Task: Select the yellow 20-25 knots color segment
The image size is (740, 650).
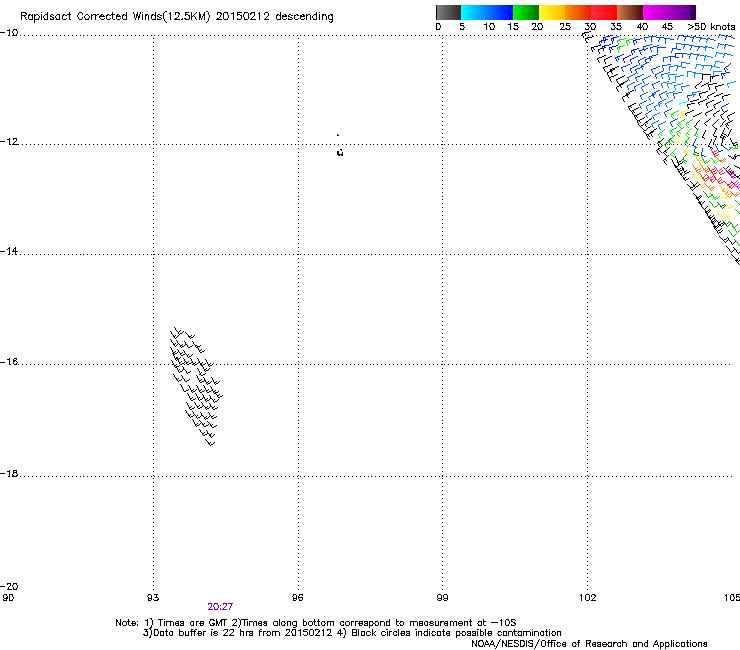Action: point(552,12)
